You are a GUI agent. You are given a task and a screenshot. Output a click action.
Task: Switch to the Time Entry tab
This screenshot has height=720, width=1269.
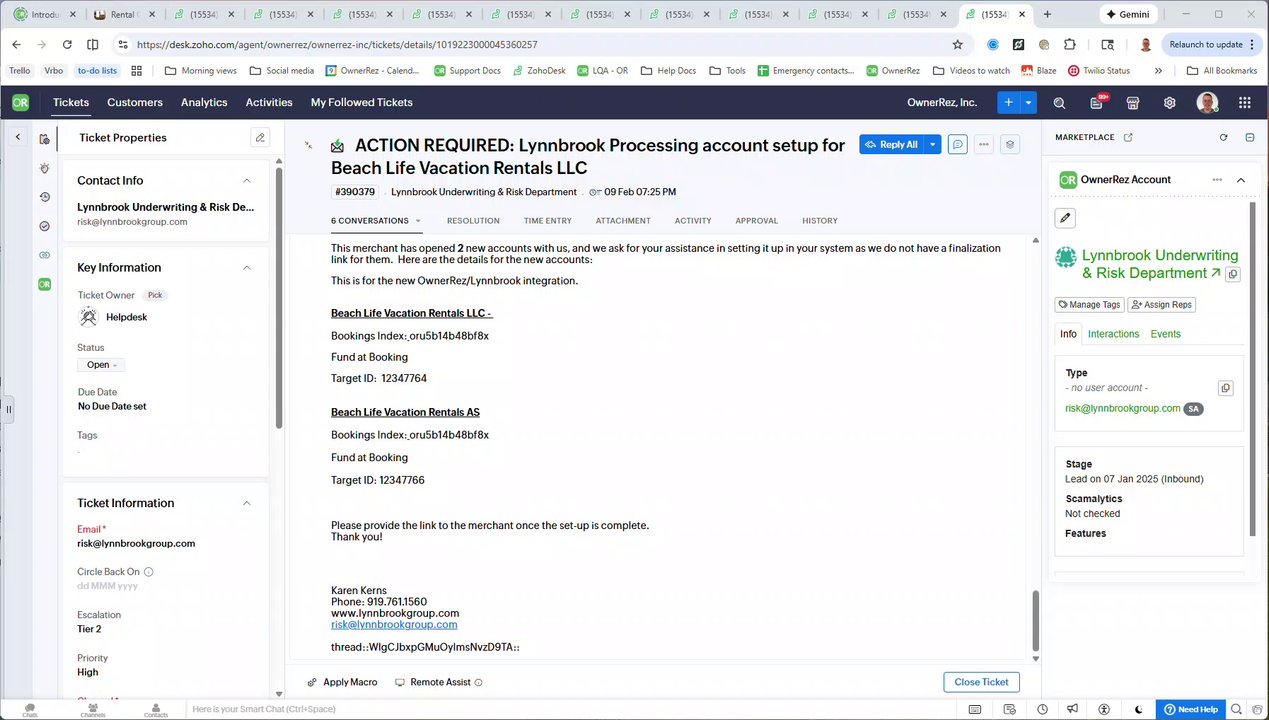(547, 221)
